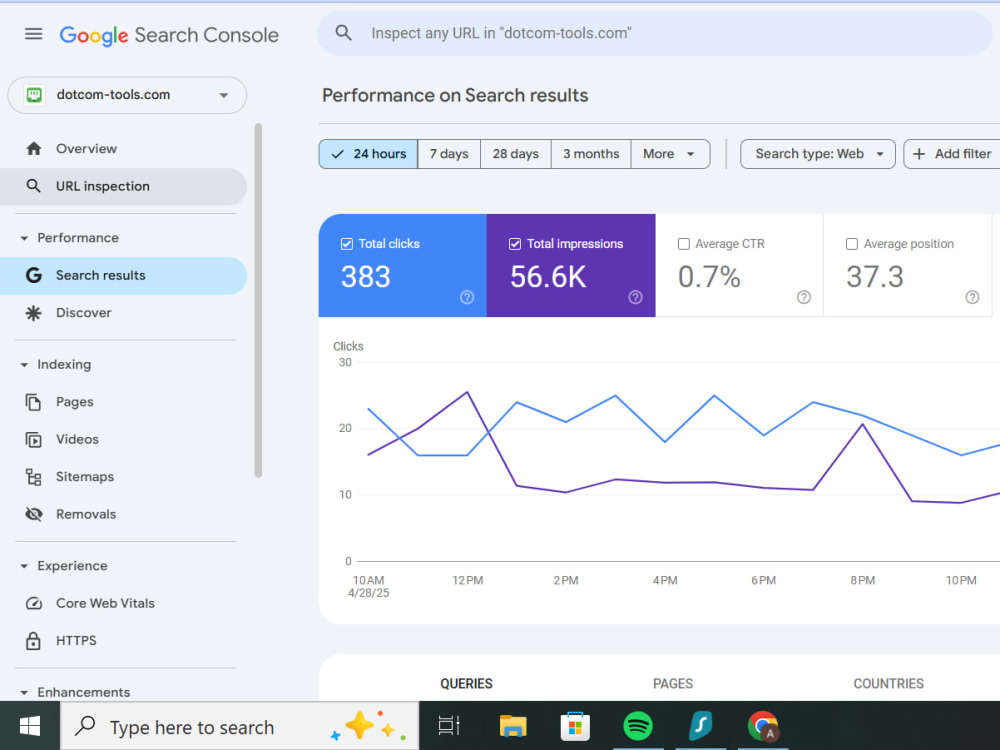Click the Discover asterisk icon
This screenshot has width=1000, height=750.
pyautogui.click(x=34, y=313)
